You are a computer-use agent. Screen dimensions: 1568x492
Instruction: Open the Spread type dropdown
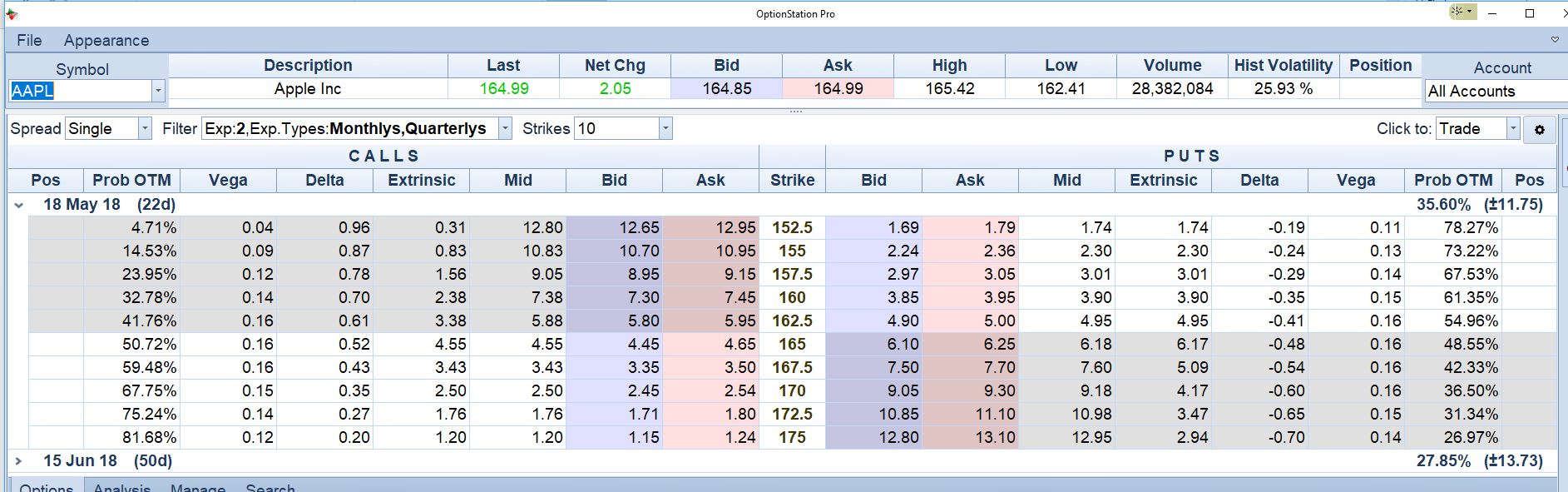[x=145, y=129]
